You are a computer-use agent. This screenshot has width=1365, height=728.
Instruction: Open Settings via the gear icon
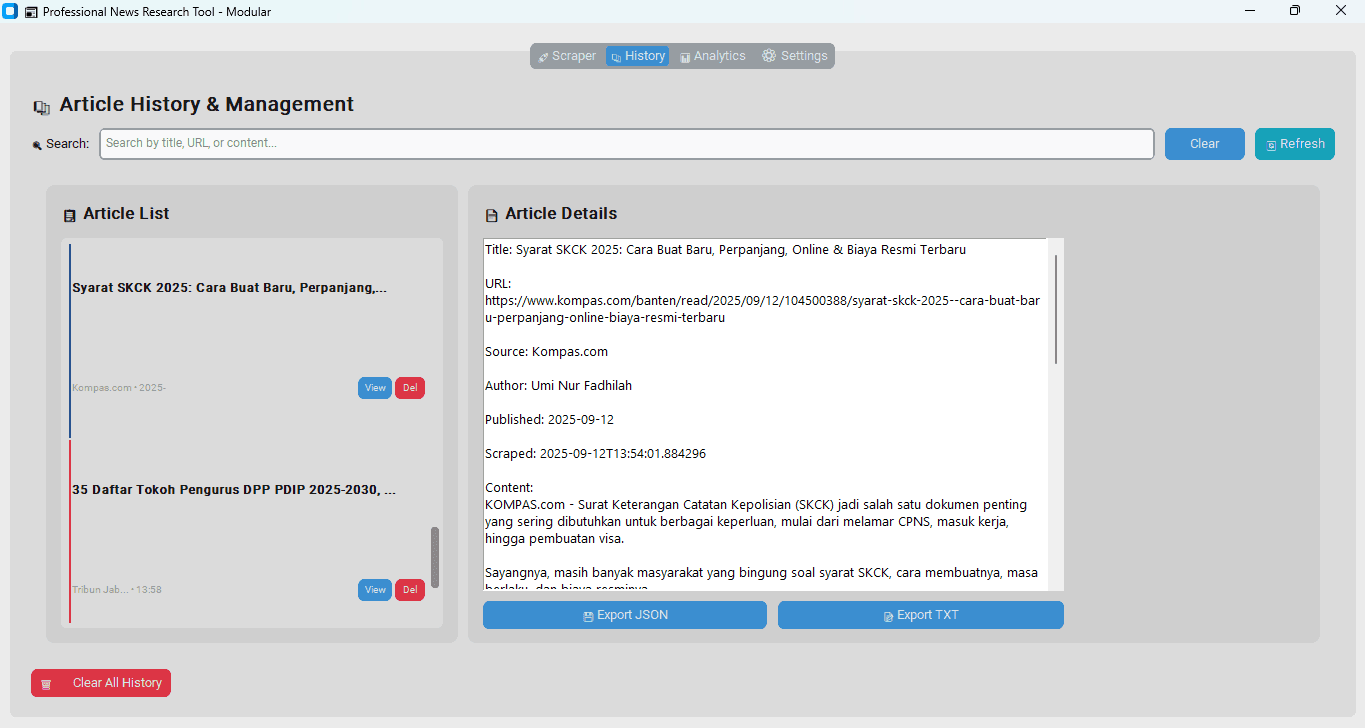pos(768,55)
